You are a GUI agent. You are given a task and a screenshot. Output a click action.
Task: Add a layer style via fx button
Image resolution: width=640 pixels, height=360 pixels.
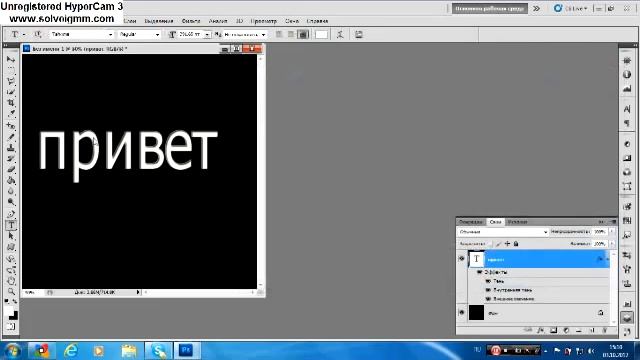coord(540,330)
